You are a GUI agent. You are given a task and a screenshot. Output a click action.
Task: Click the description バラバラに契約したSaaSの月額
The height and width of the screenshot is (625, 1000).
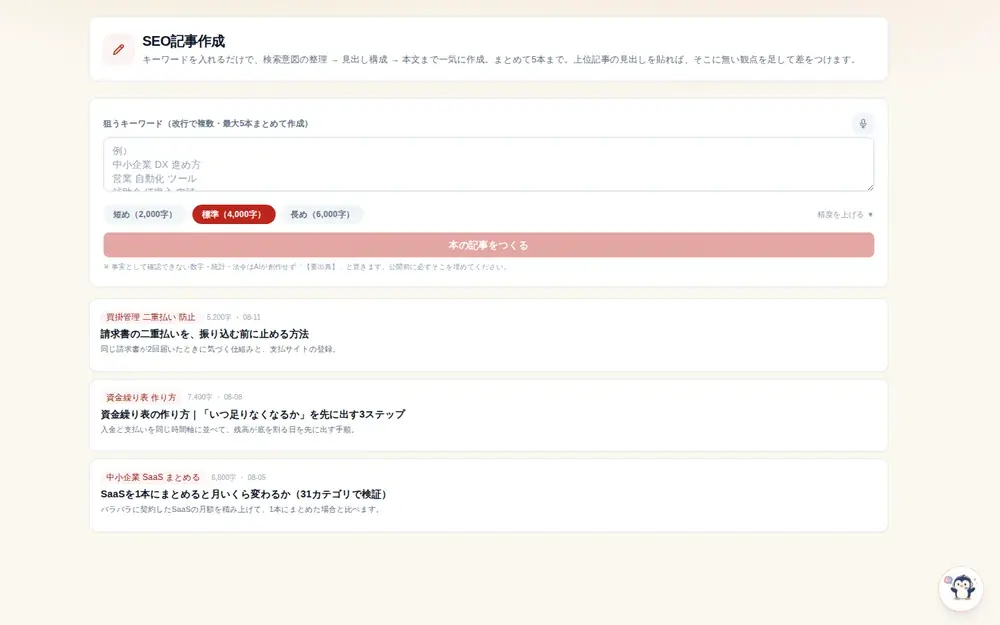(x=241, y=510)
